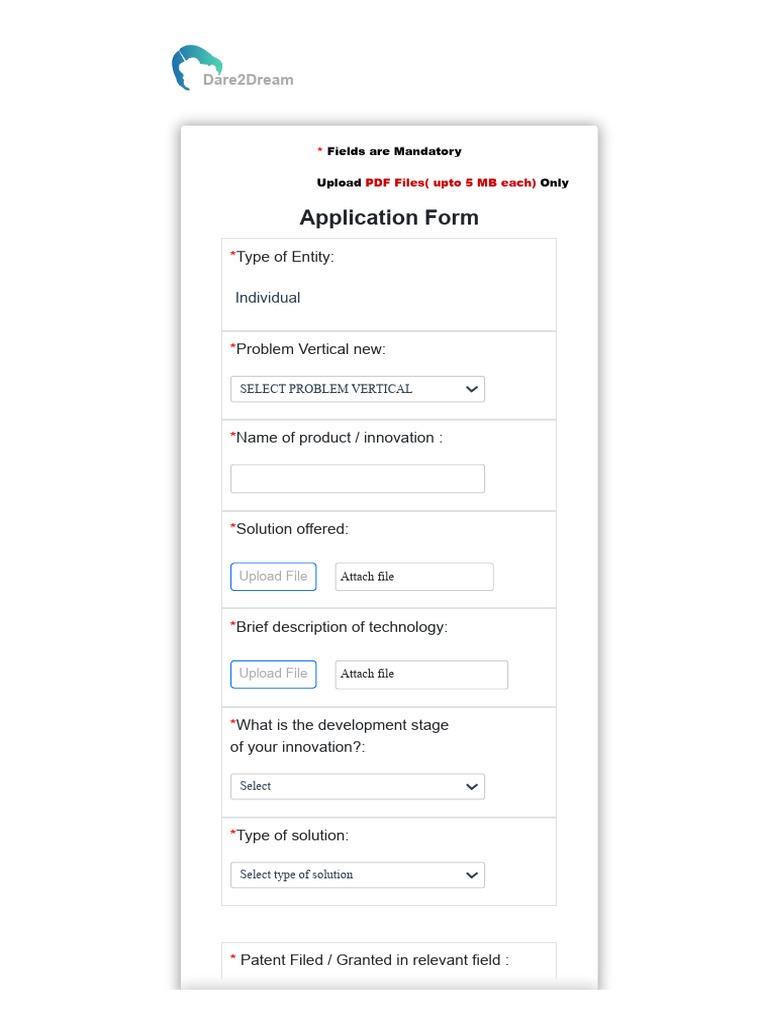Click the Dare2Dream brand name text
Image resolution: width=768 pixels, height=1024 pixels.
(x=248, y=80)
